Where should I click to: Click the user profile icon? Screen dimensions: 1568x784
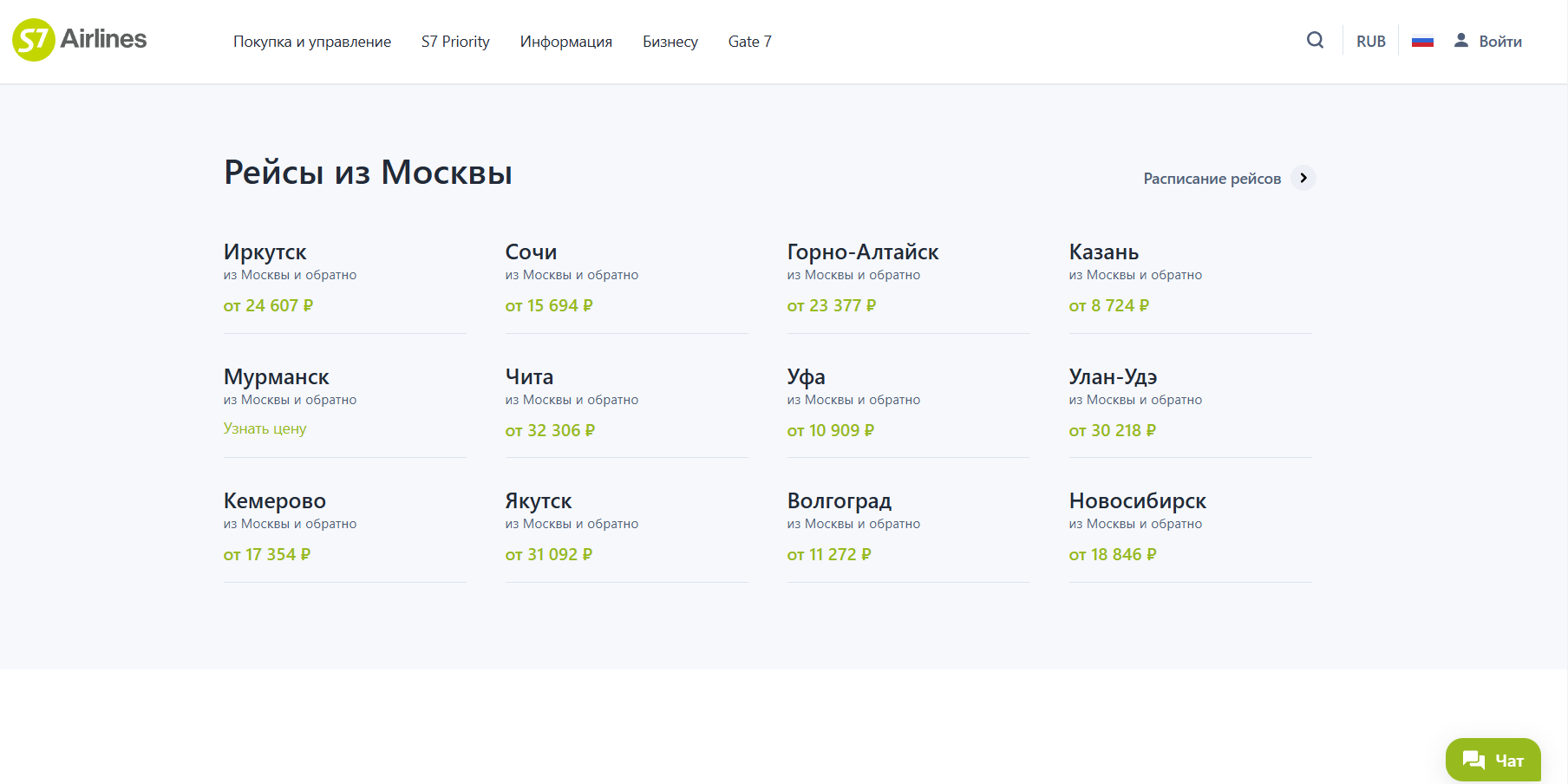click(x=1461, y=40)
